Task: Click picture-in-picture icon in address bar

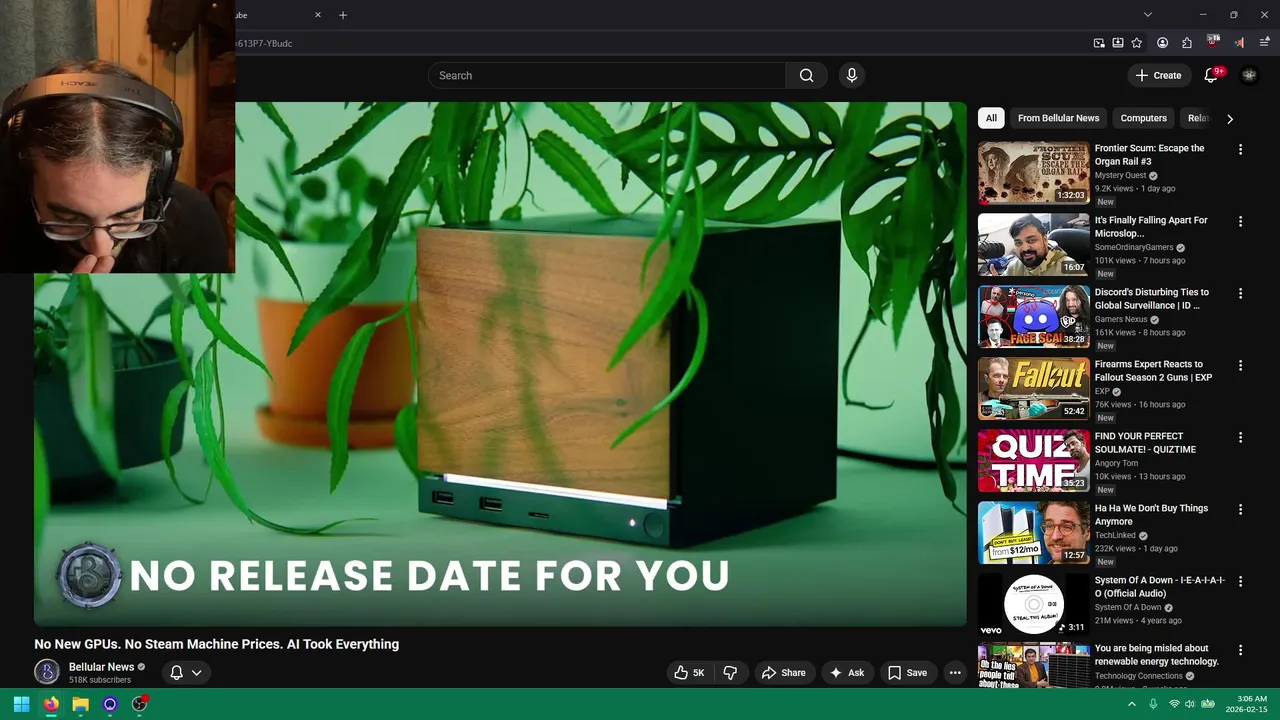Action: [1099, 43]
